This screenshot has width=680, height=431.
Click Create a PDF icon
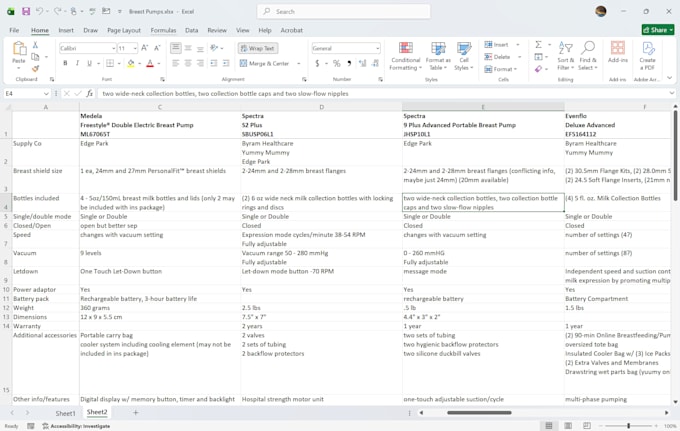[x=647, y=56]
